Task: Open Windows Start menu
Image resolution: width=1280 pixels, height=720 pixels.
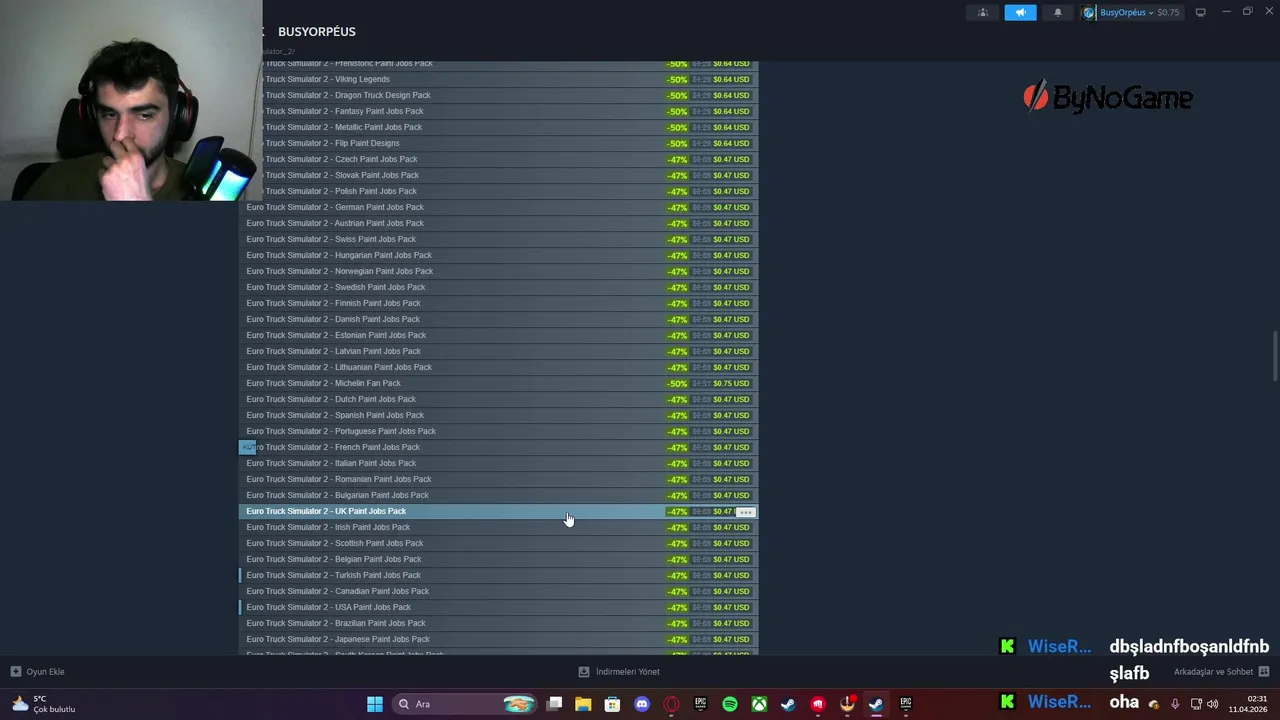Action: 375,704
